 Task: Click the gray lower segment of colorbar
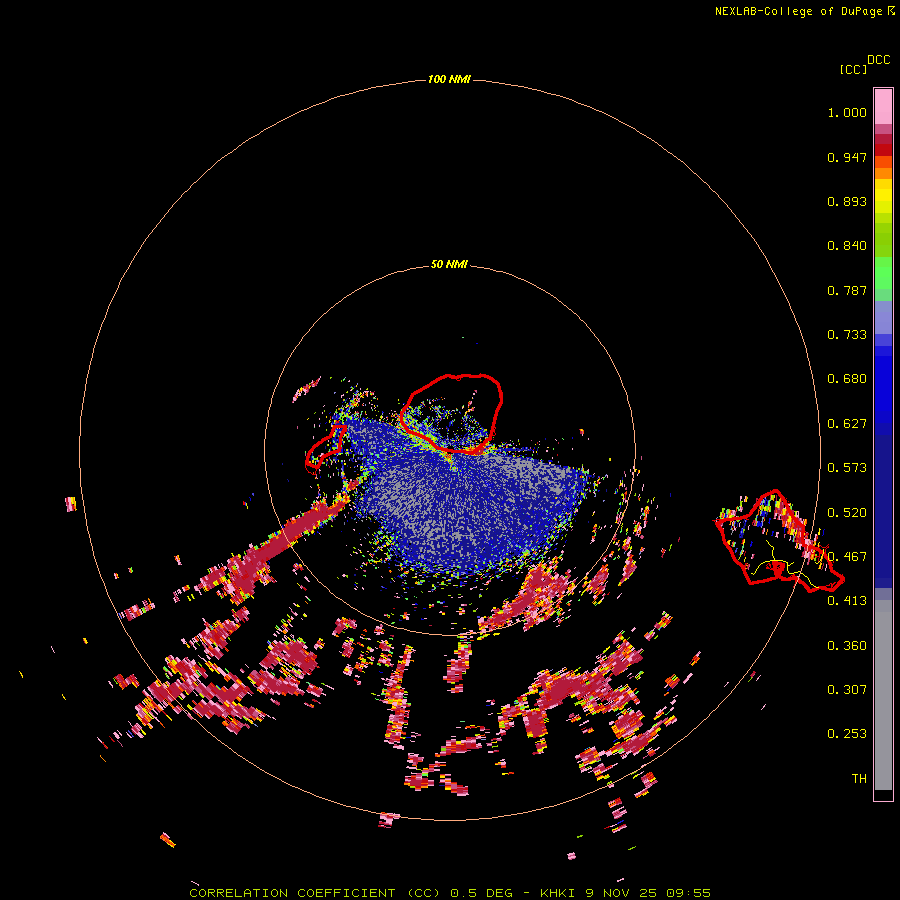[883, 695]
